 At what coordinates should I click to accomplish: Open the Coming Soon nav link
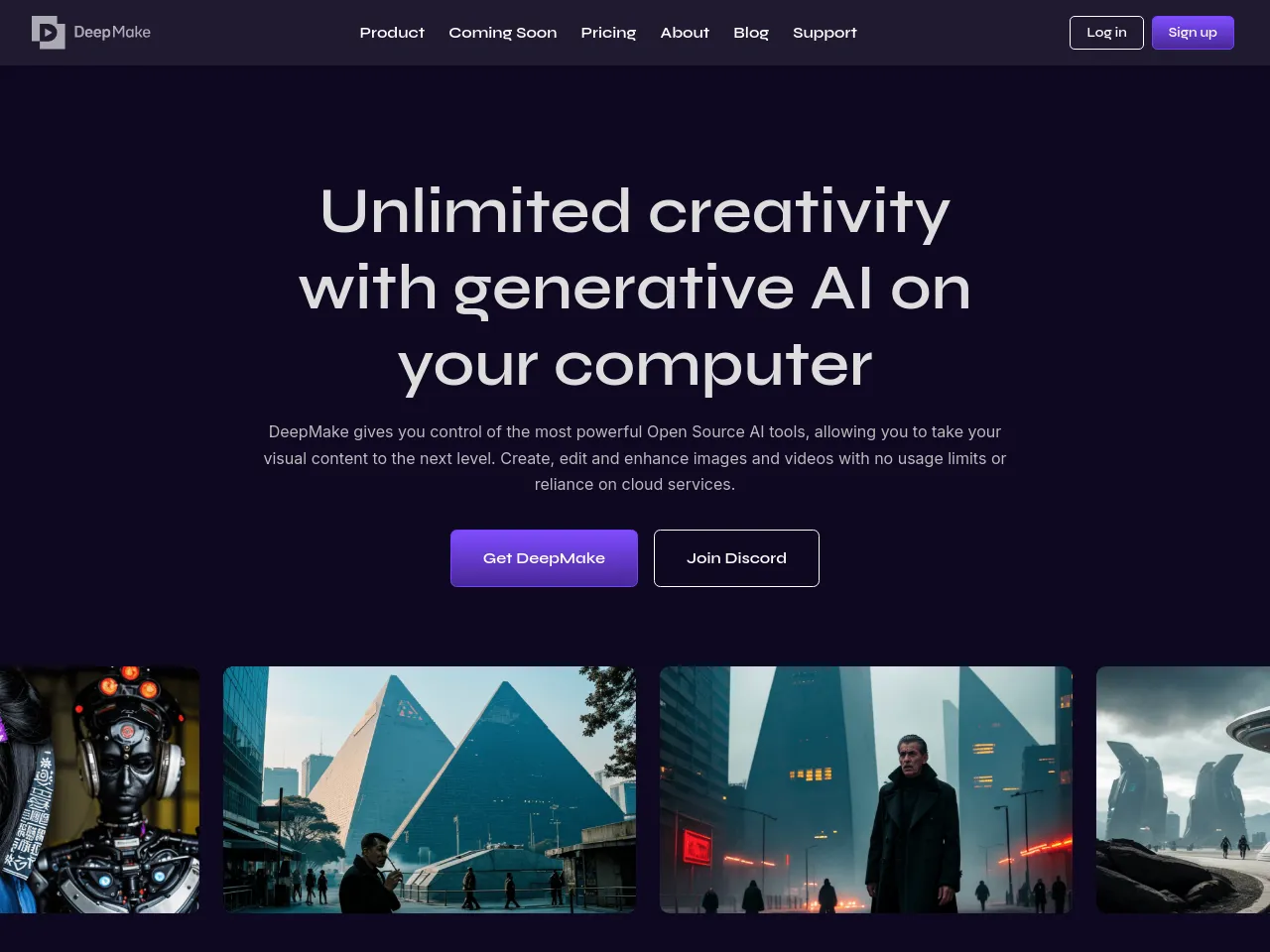[x=502, y=33]
